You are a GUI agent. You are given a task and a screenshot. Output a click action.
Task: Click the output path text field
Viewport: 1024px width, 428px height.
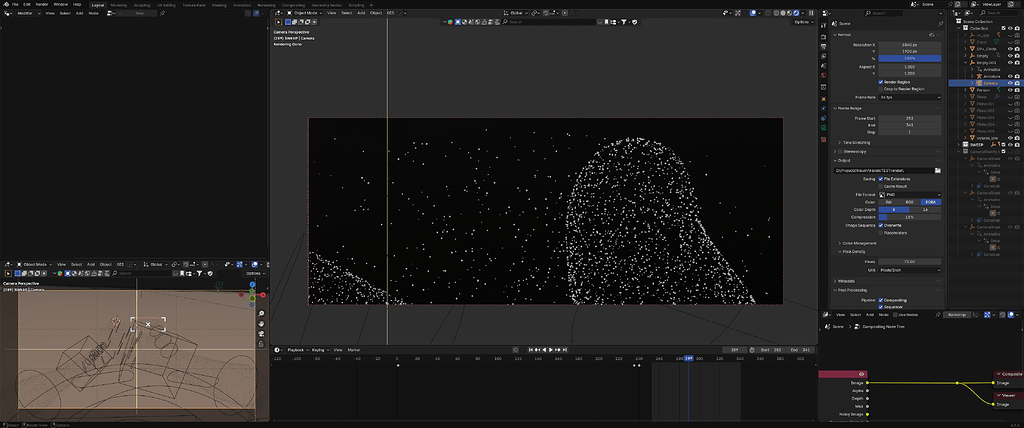click(x=884, y=171)
